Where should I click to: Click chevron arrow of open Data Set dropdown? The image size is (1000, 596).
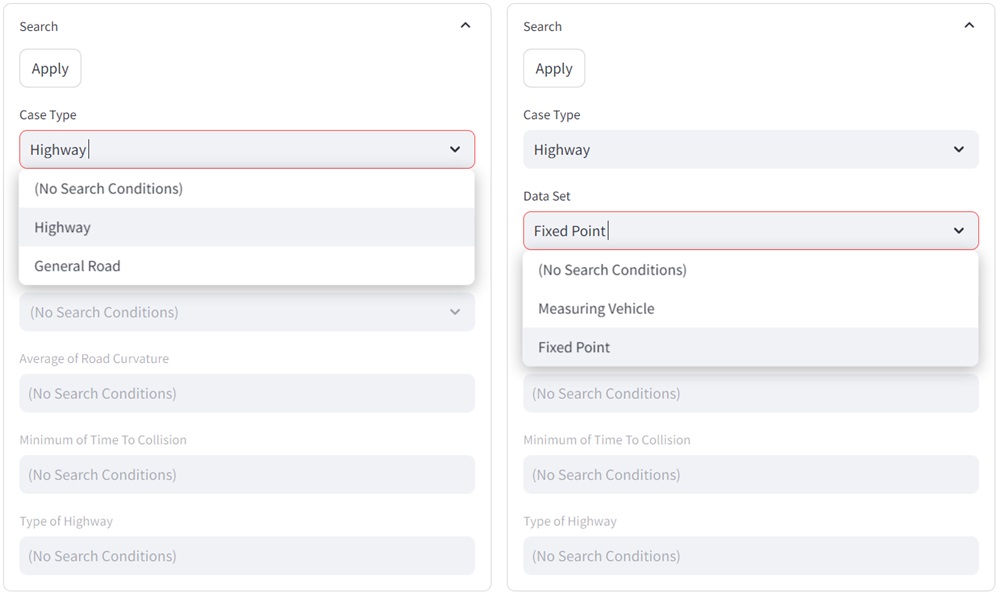pos(959,231)
